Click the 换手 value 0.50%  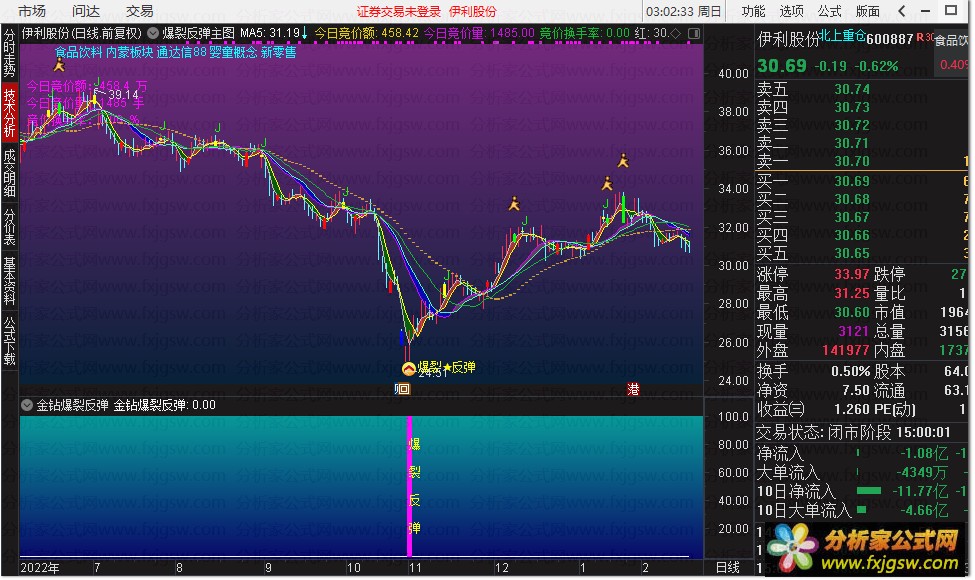(851, 372)
